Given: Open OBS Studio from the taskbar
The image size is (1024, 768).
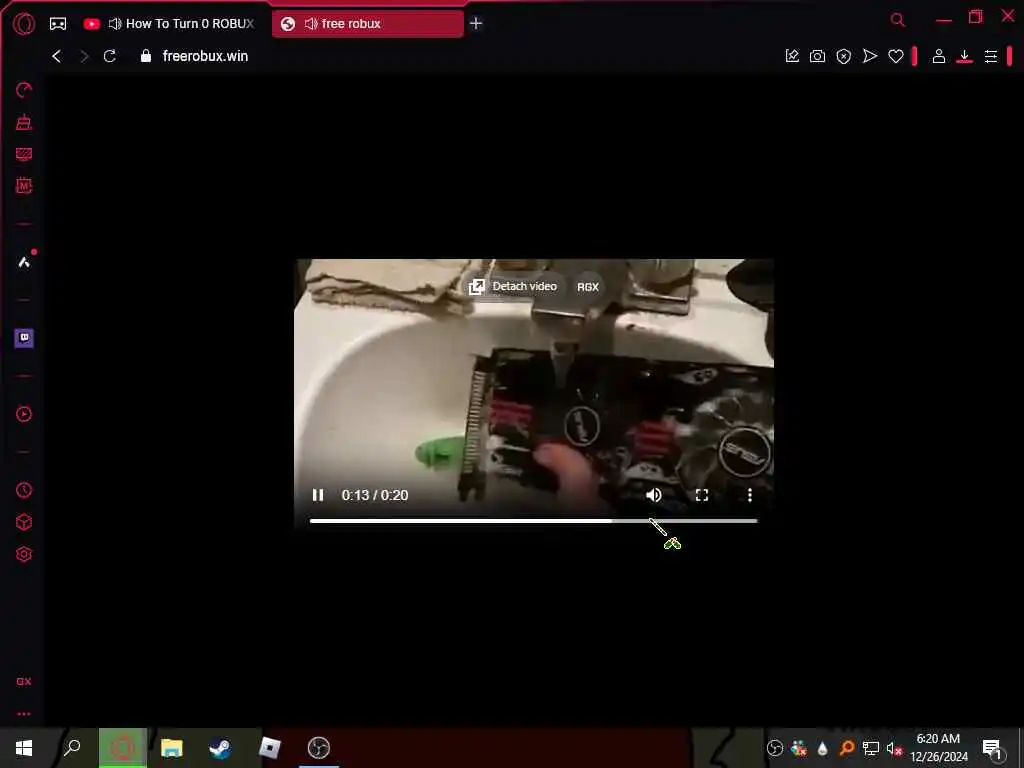Looking at the screenshot, I should point(319,748).
